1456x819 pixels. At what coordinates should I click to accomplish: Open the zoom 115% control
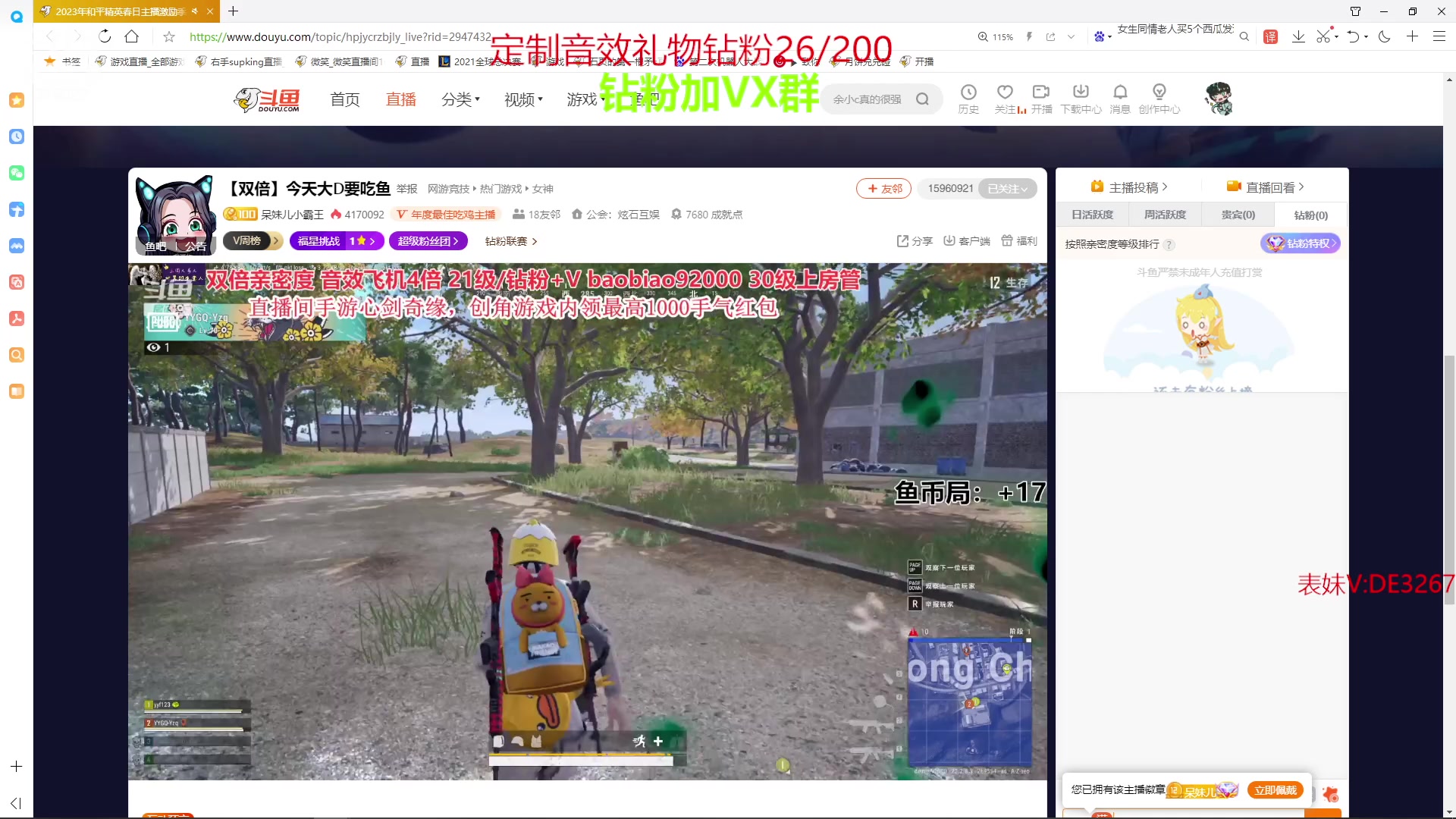[x=996, y=36]
